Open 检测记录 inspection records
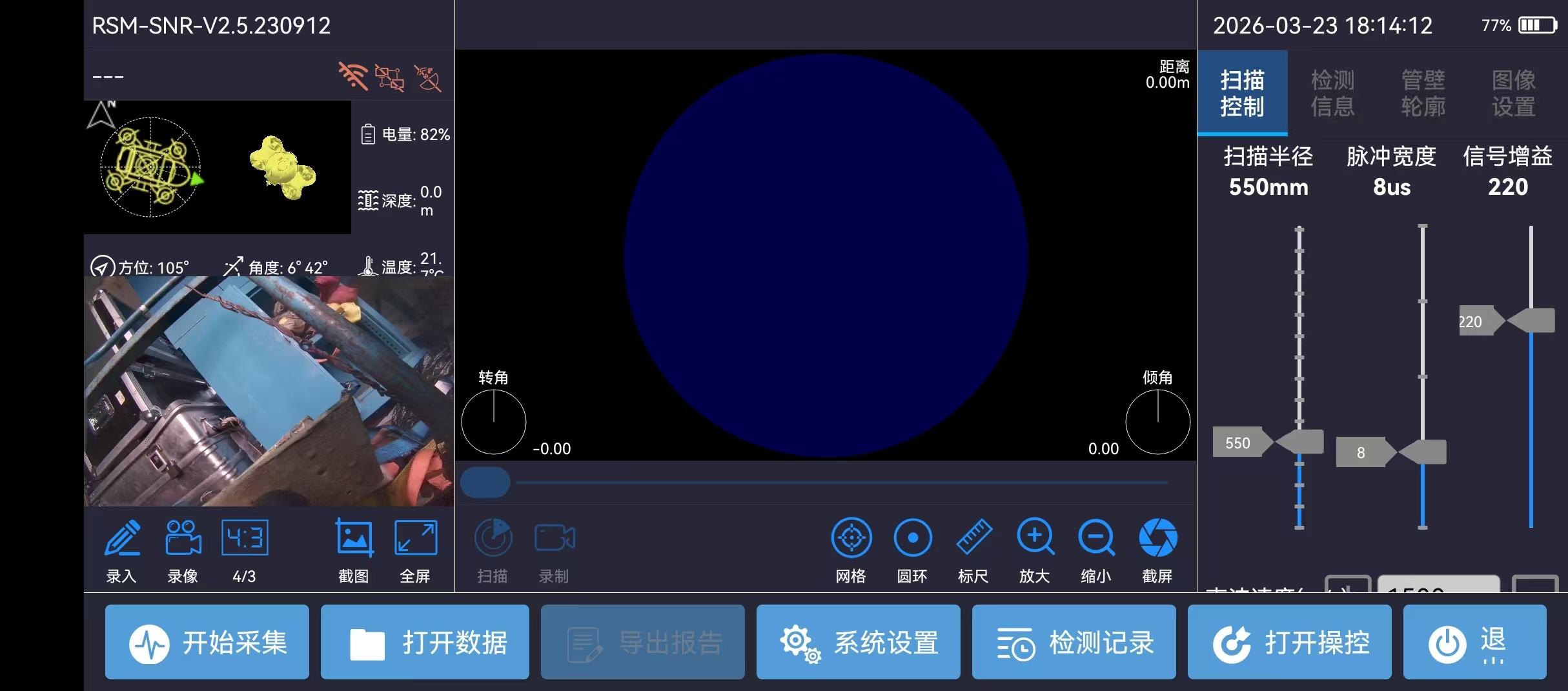The image size is (1568, 691). [1074, 642]
